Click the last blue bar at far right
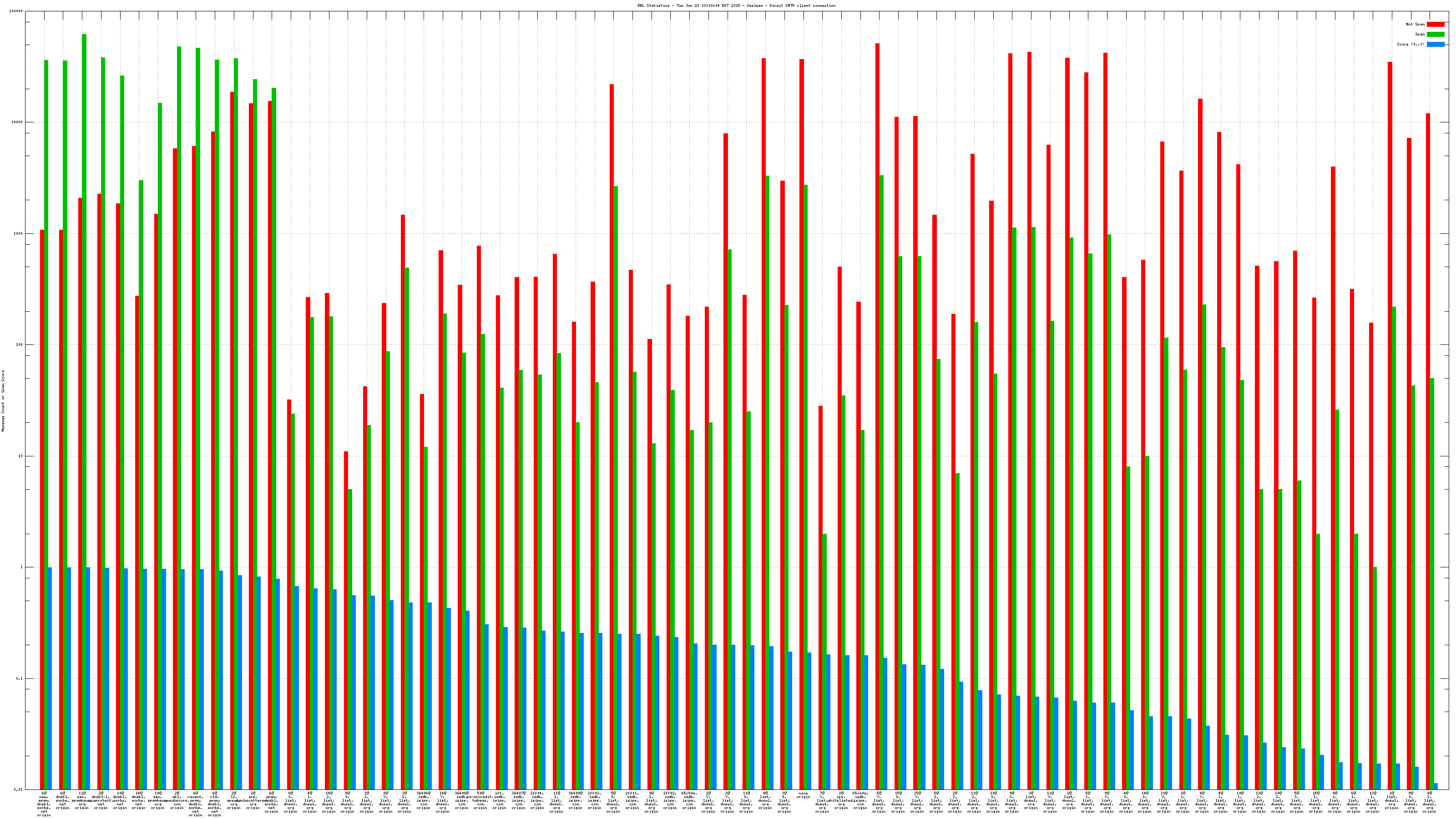Viewport: 1456px width, 819px height. coord(1436,786)
